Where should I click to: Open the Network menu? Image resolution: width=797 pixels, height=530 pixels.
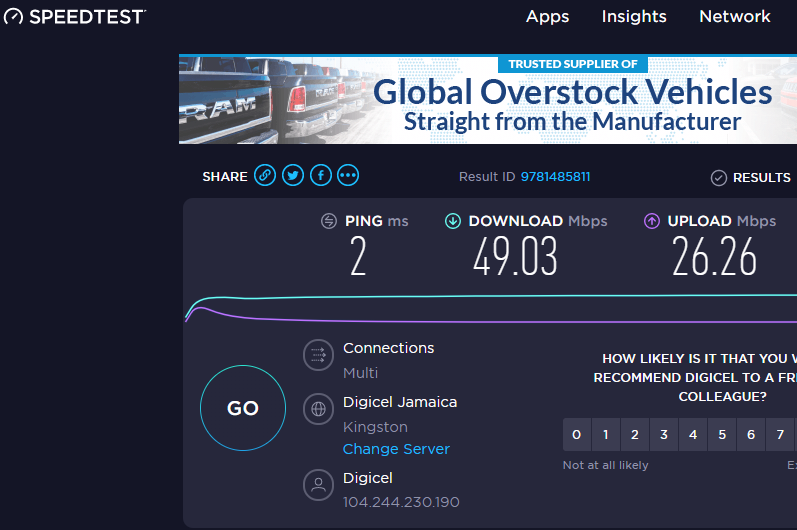[x=734, y=17]
